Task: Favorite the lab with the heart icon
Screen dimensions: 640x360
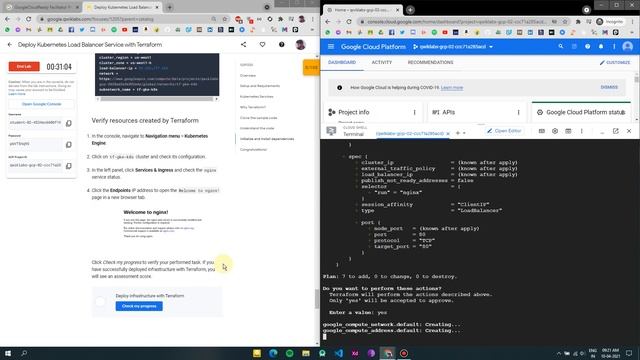Action: pos(262,44)
